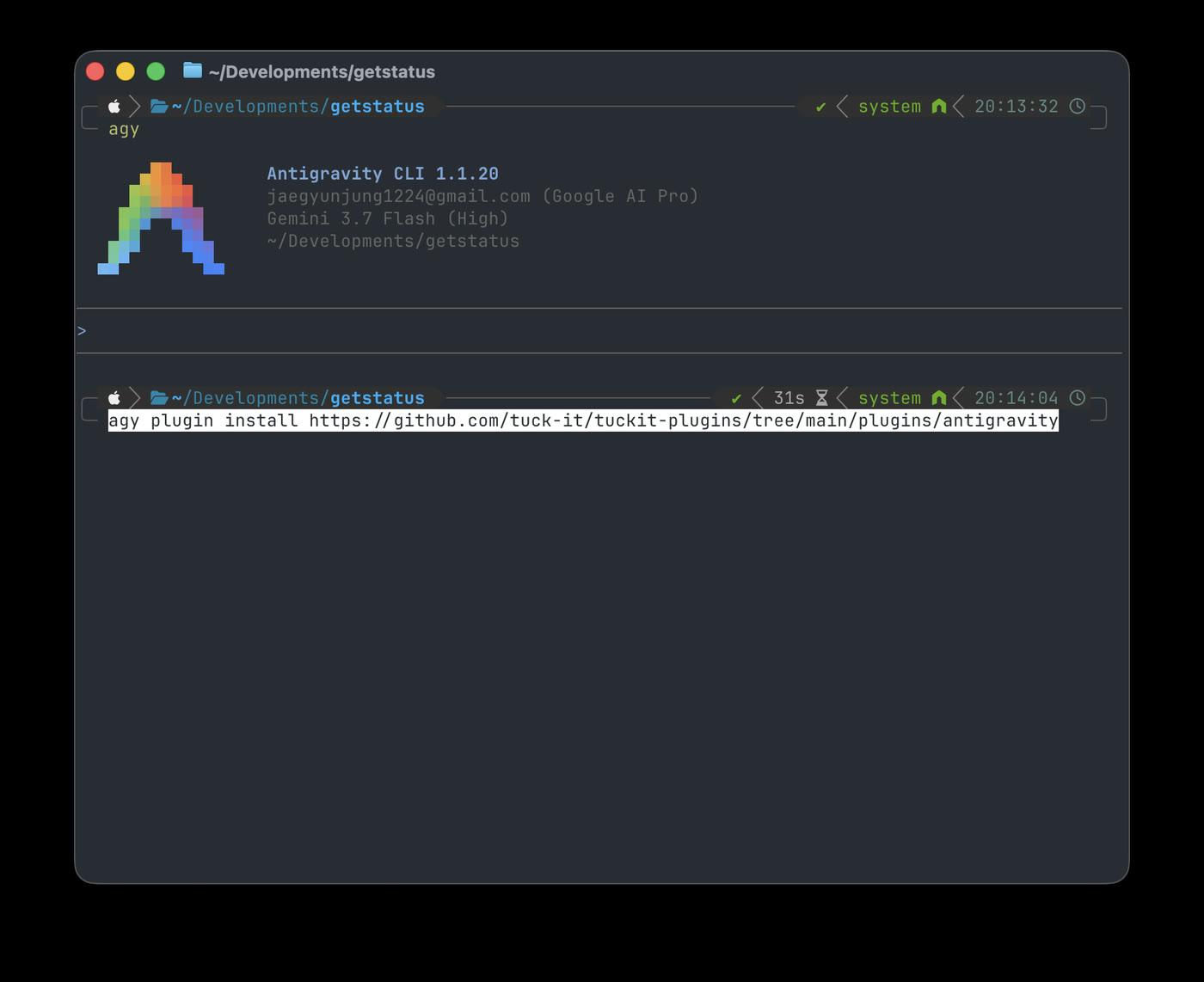
Task: Click the jaegyunjung1224@gmail.com account line
Action: (482, 196)
